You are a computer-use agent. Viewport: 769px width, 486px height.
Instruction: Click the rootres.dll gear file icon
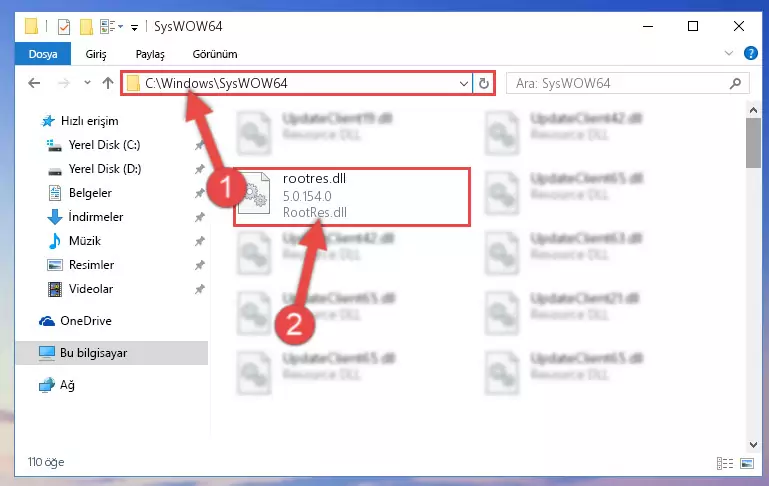point(254,194)
